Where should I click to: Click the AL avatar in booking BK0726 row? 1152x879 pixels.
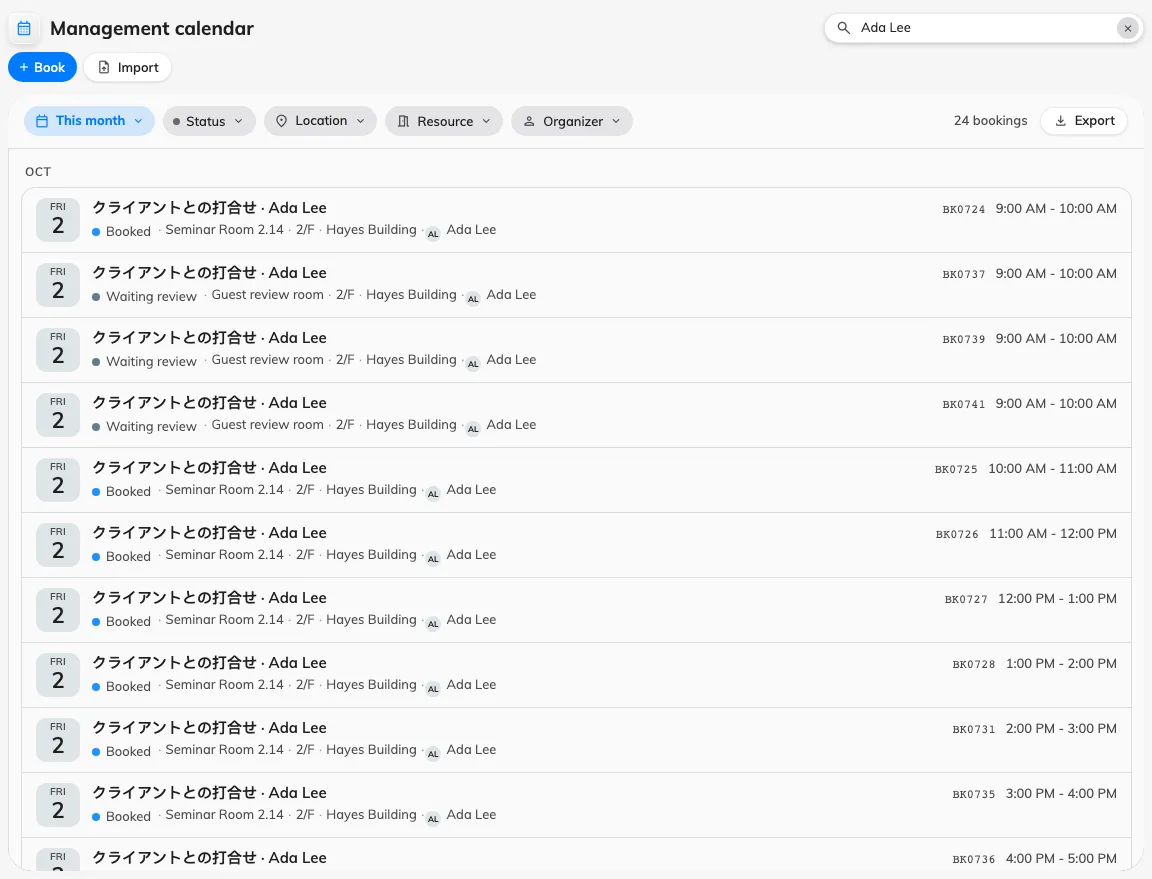coord(433,559)
